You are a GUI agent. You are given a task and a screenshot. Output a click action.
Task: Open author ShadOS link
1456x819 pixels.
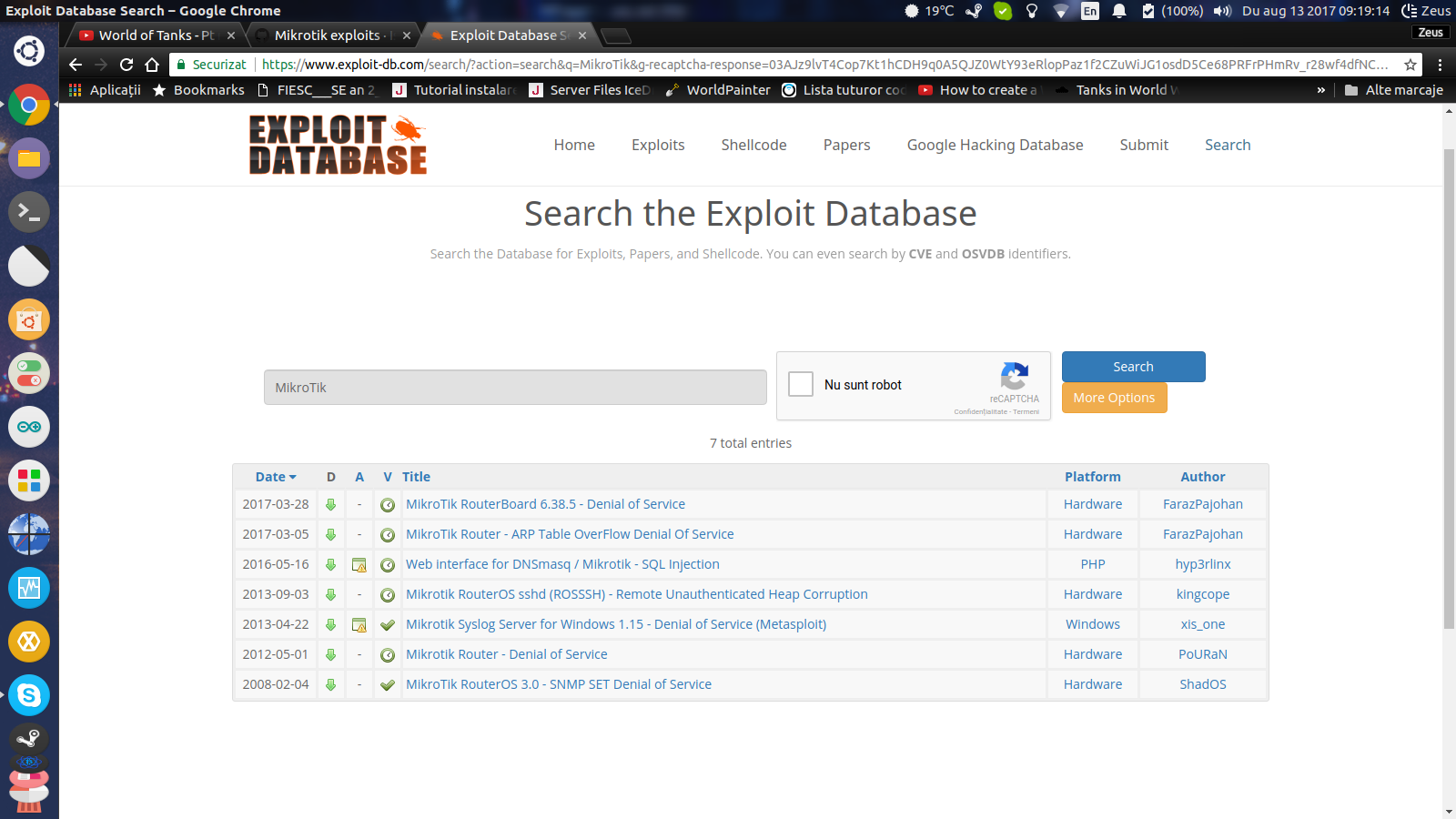point(1202,684)
